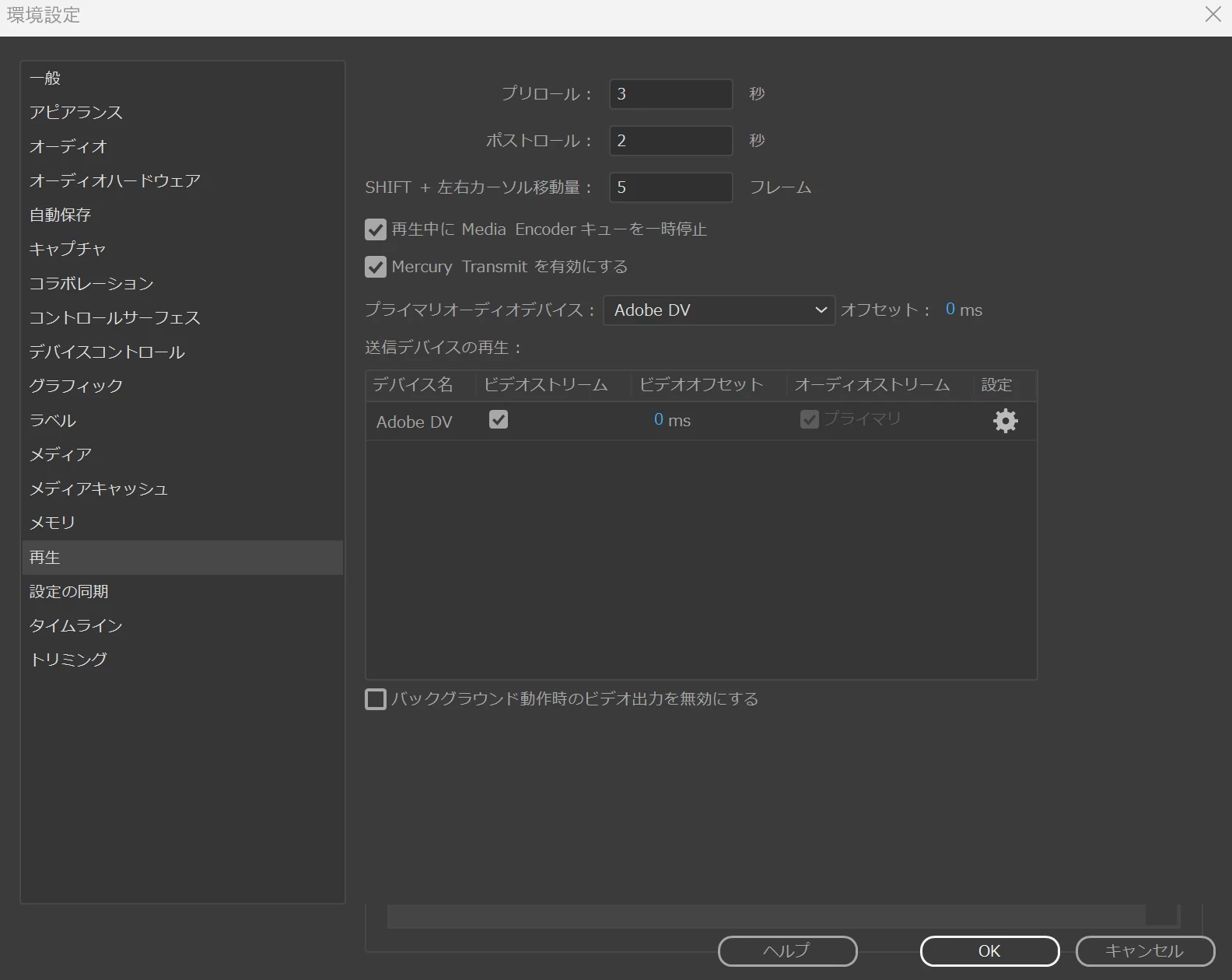Viewport: 1232px width, 980px height.
Task: Disable Mercury Transmit を有効にする checkbox
Action: (376, 267)
